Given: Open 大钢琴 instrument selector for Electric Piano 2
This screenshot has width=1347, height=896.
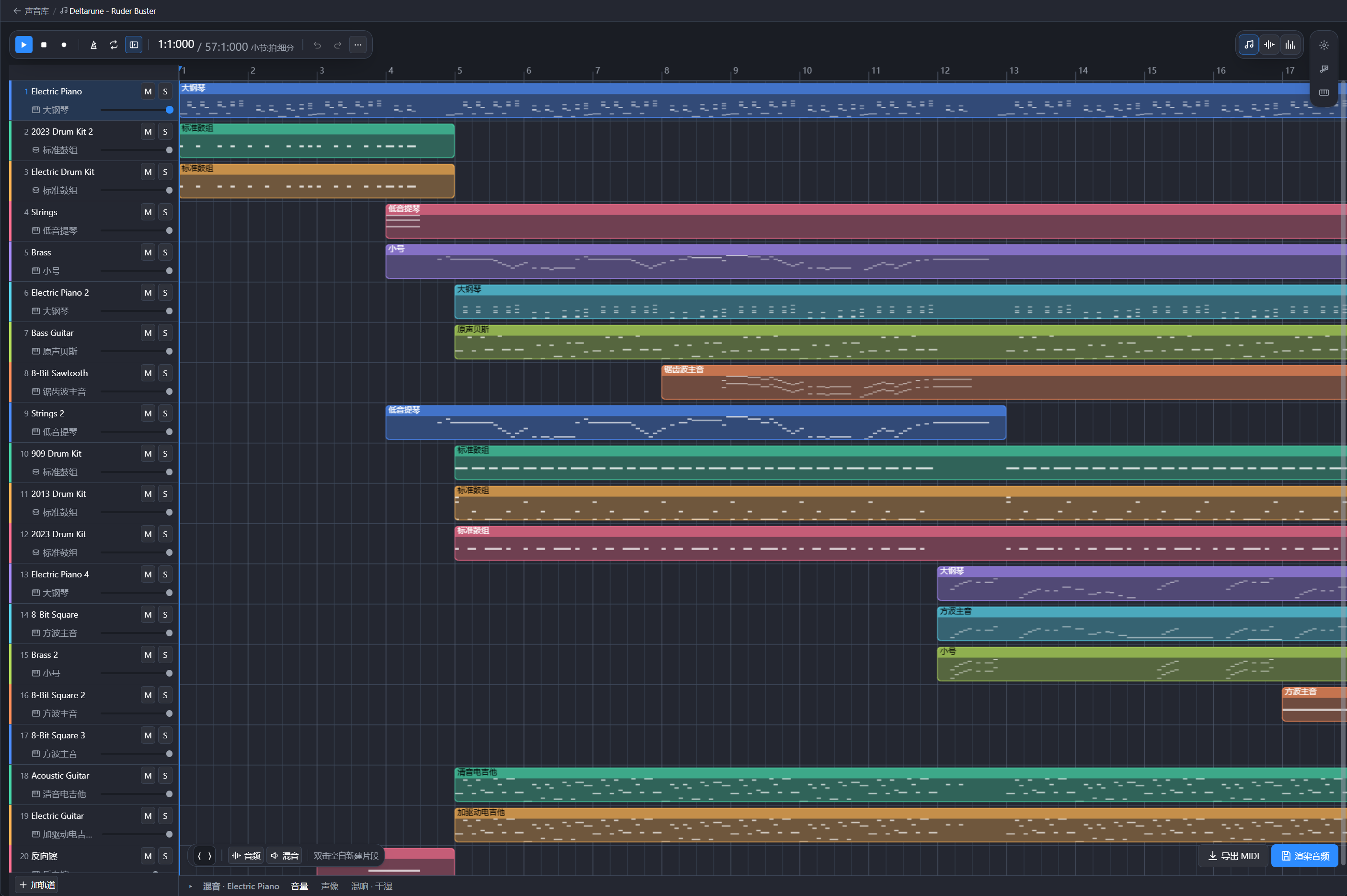Looking at the screenshot, I should 50,311.
